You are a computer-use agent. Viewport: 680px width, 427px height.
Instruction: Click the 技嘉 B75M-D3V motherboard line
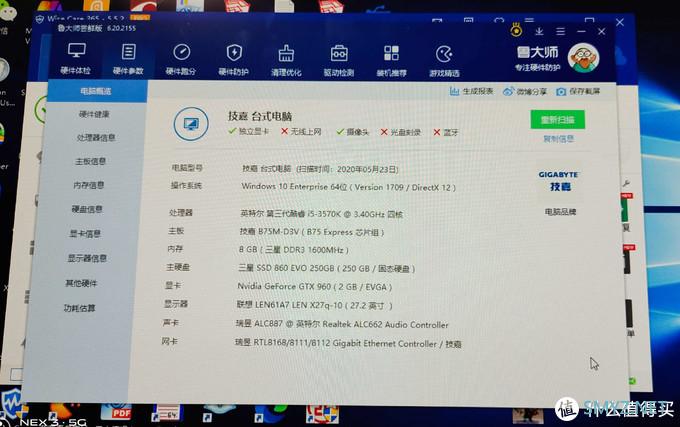(x=312, y=232)
